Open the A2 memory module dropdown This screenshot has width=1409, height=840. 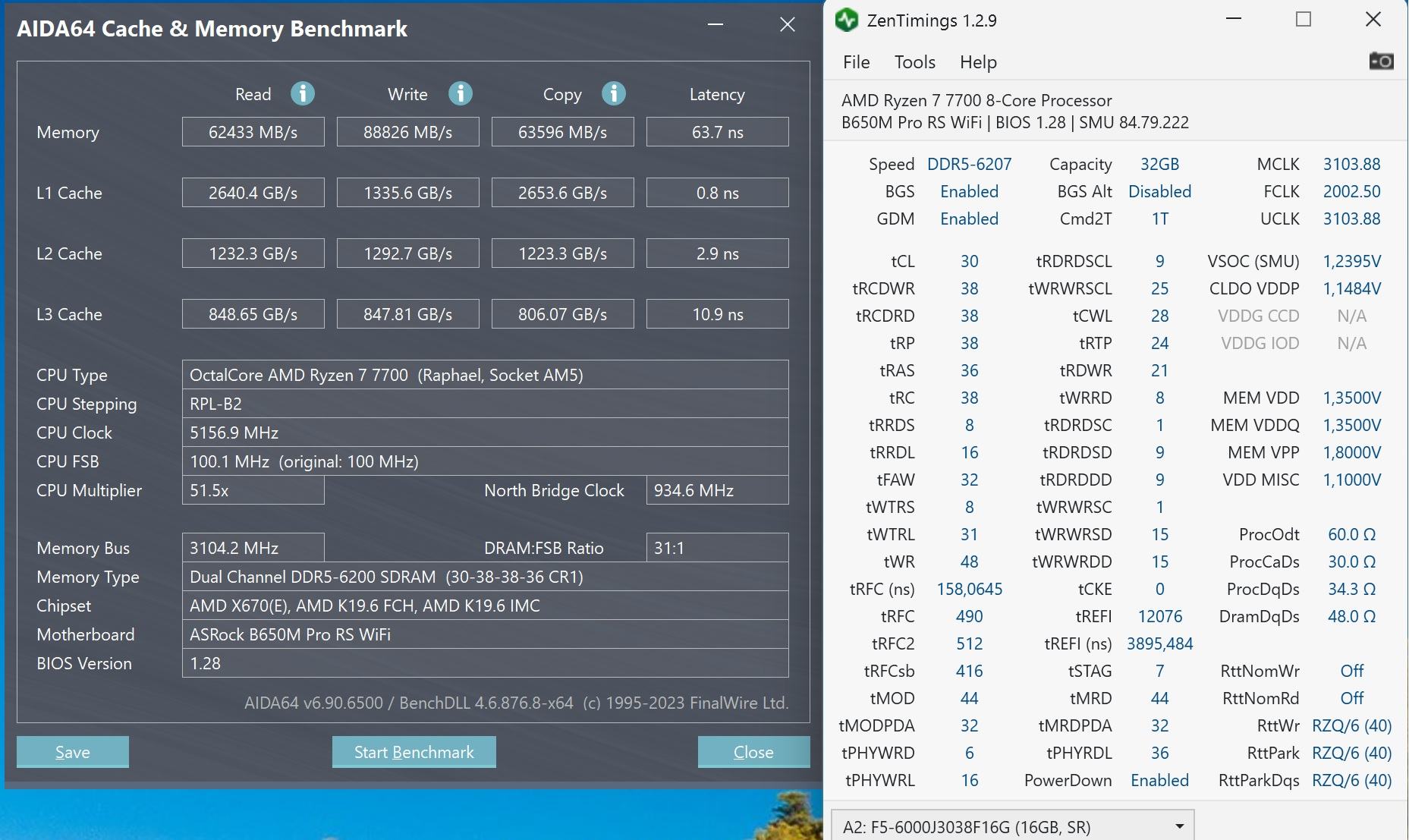1013,826
